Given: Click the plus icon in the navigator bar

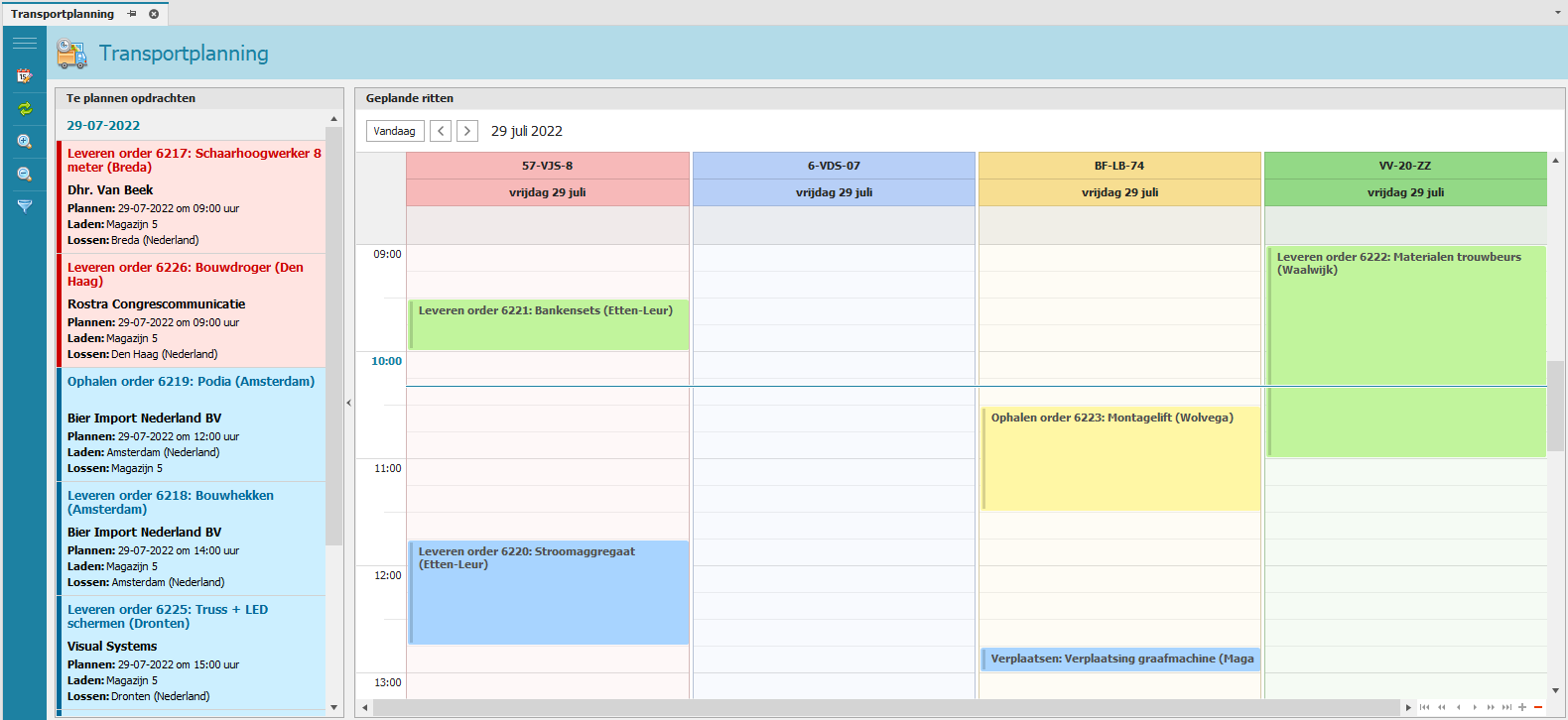Looking at the screenshot, I should point(1522,707).
